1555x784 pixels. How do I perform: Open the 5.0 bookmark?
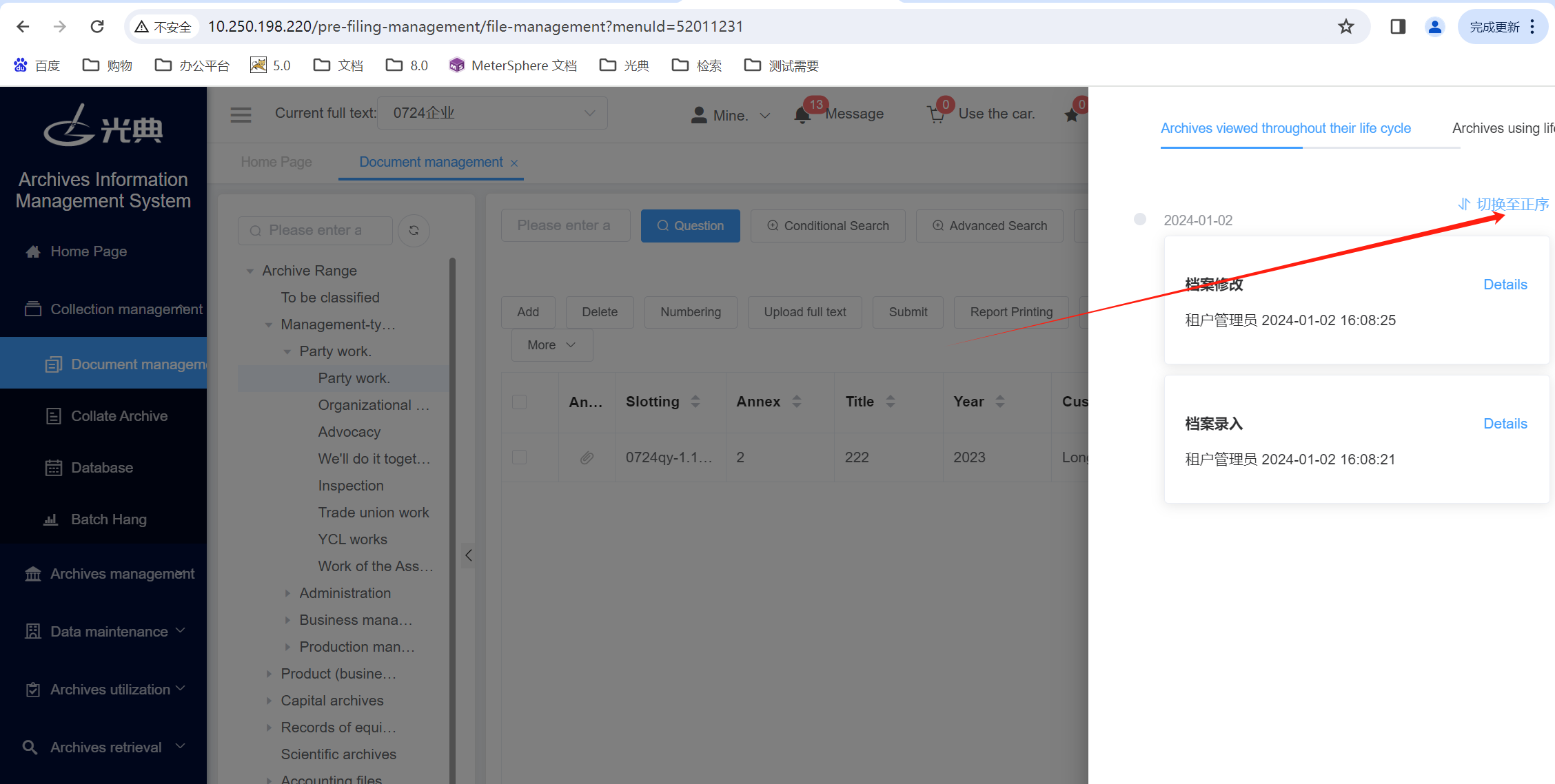(270, 65)
